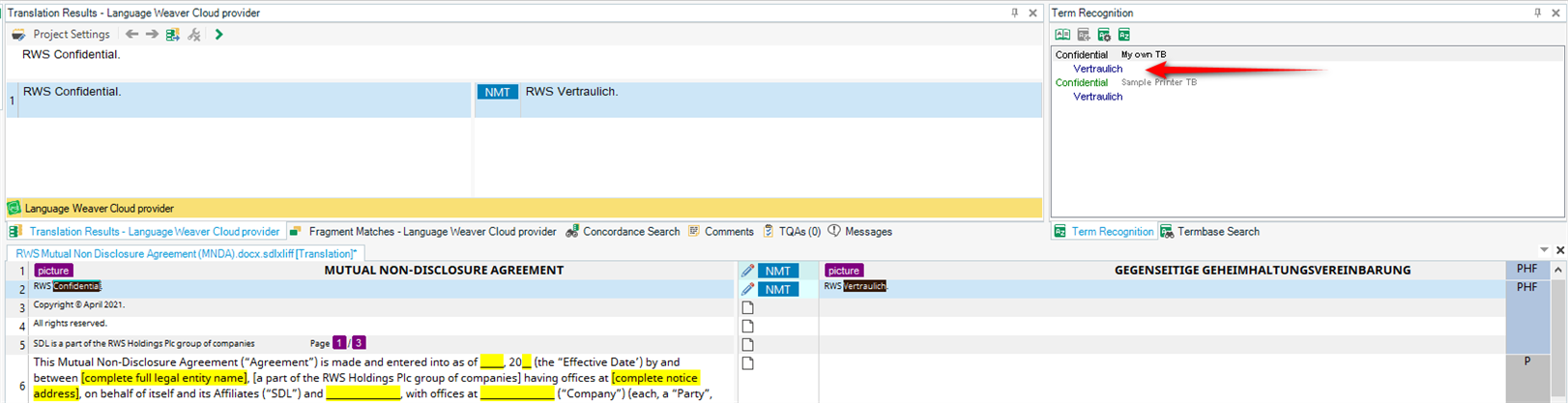Click the previous match left arrow icon

point(131,35)
